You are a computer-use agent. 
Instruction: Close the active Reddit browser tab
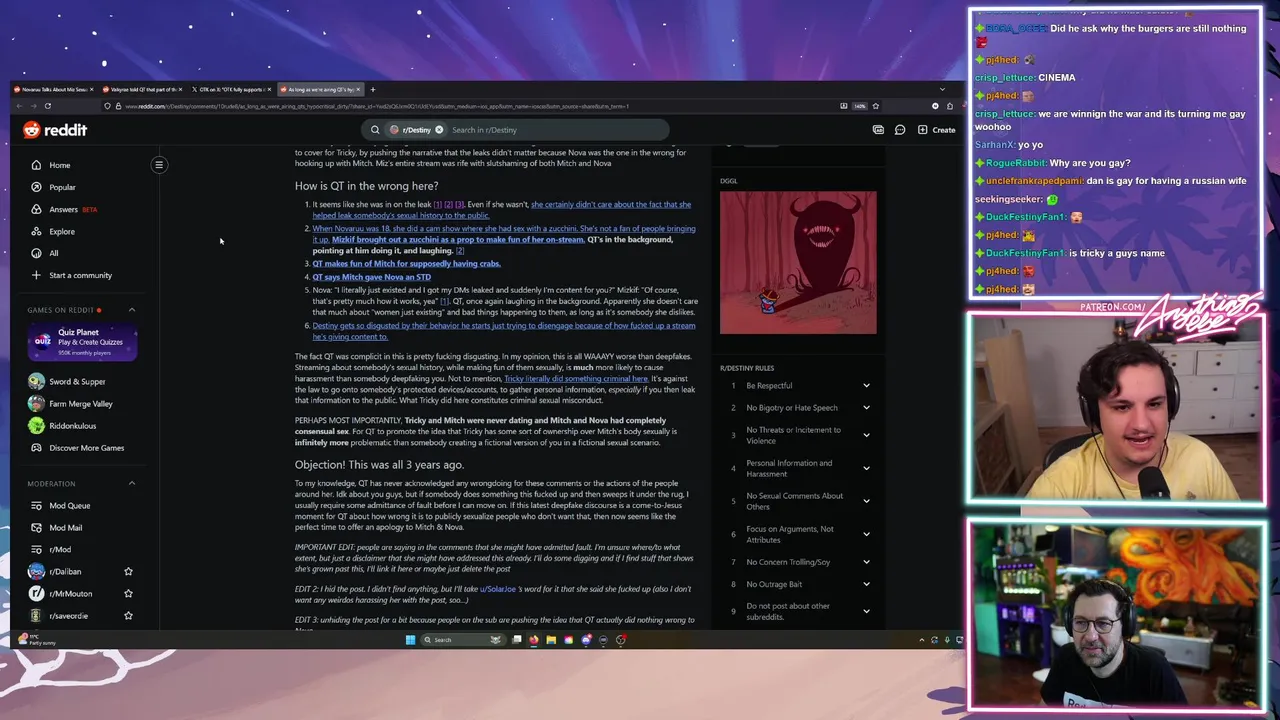359,89
